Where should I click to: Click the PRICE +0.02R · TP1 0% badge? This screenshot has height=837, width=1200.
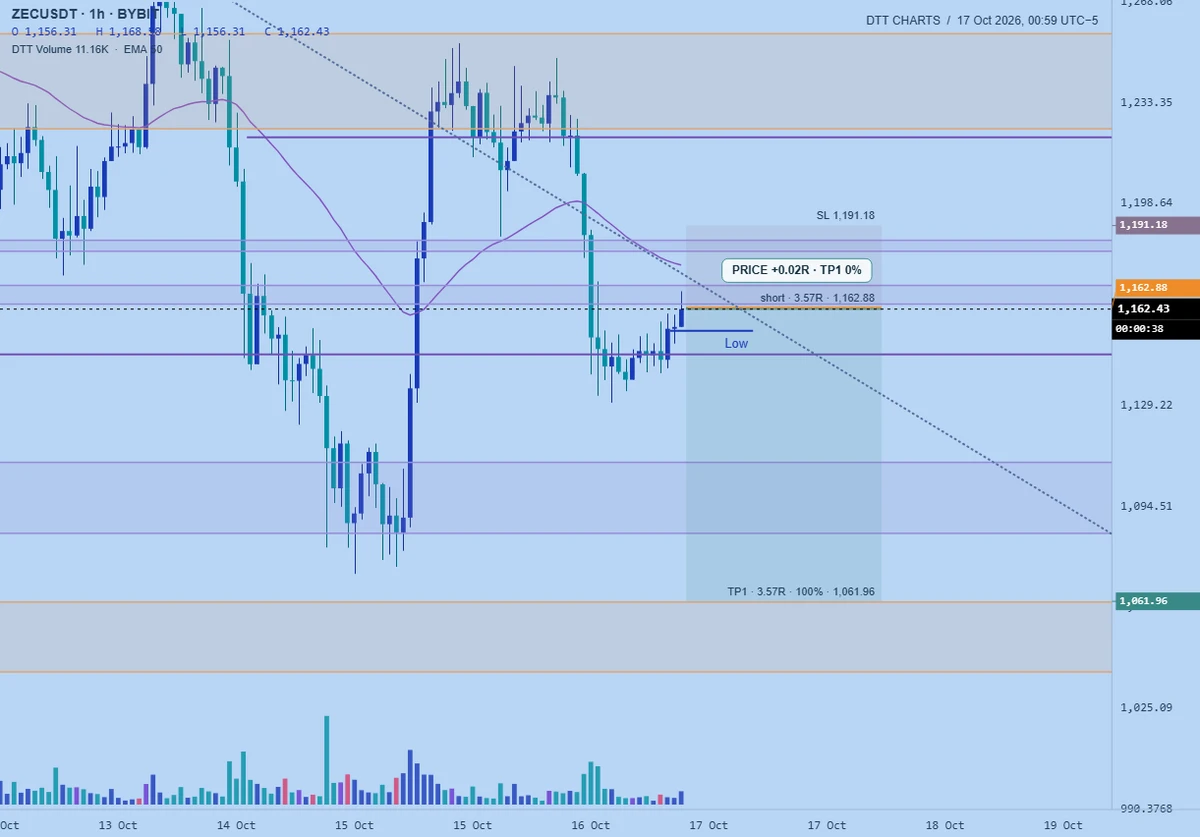tap(798, 270)
